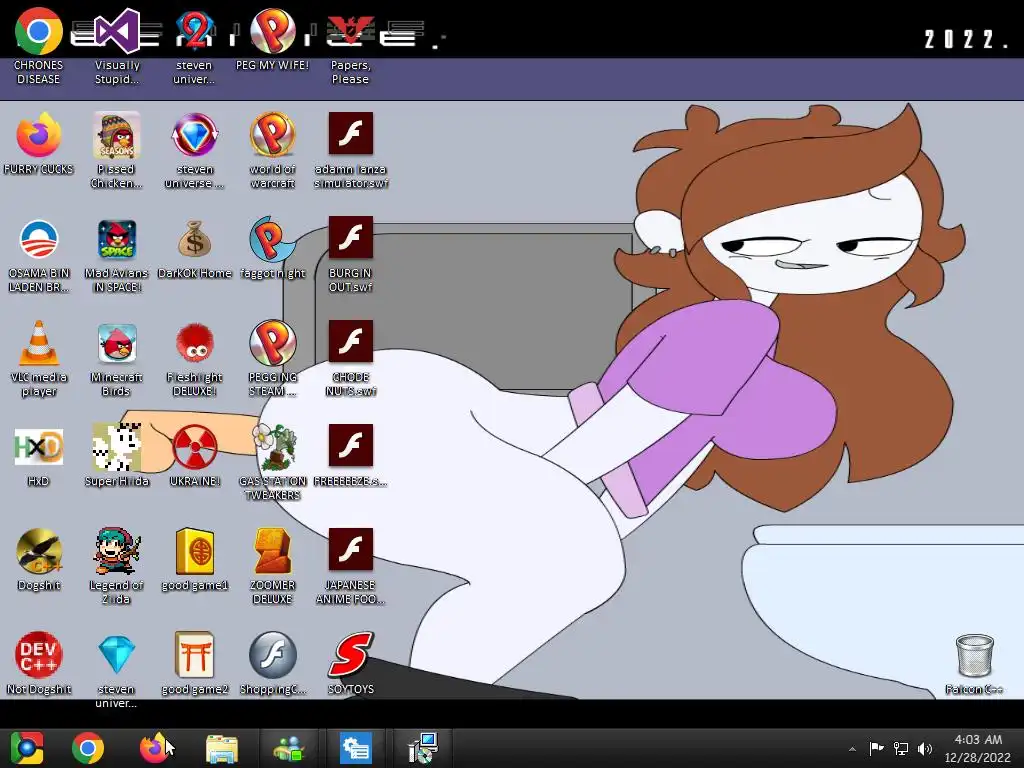Open the Dev C++ icon labeled Not Dogshit
This screenshot has height=768, width=1024.
[x=39, y=655]
